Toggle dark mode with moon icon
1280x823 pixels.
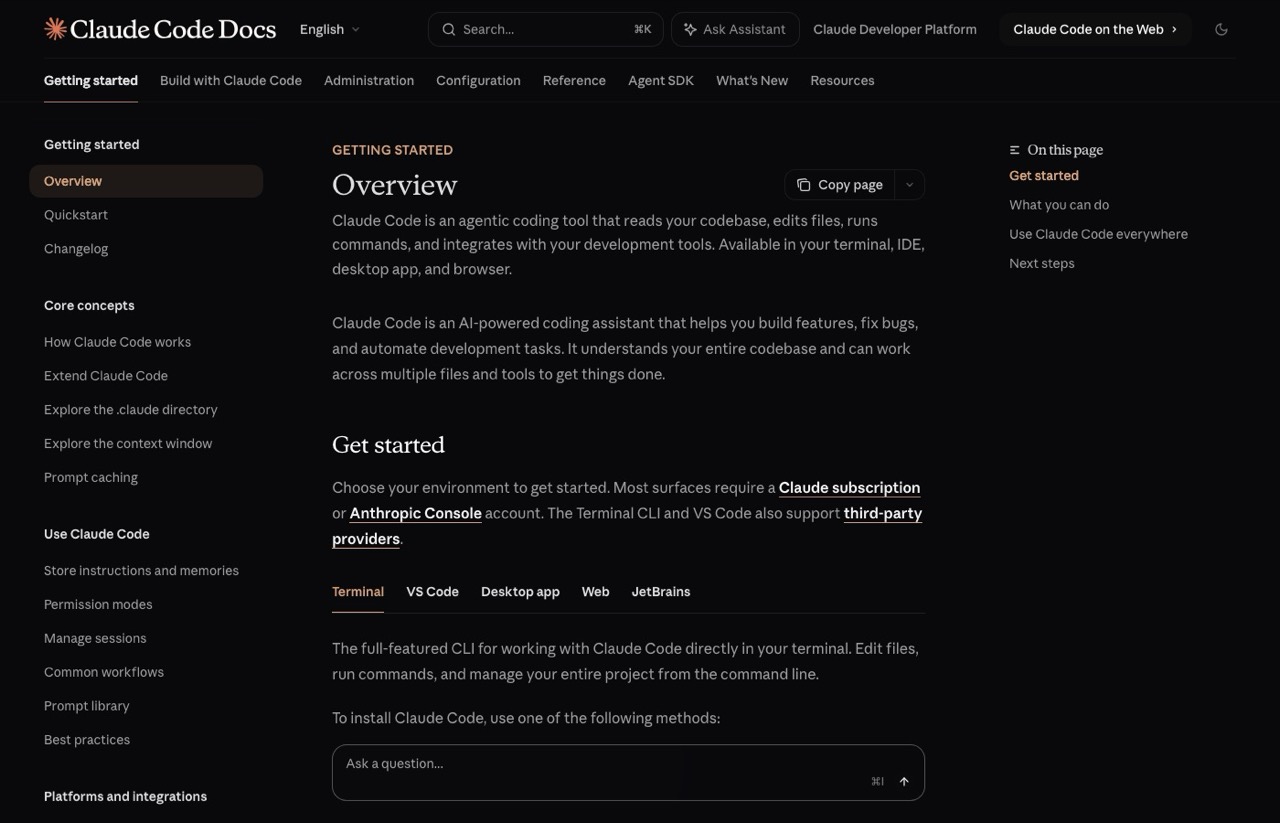1221,30
